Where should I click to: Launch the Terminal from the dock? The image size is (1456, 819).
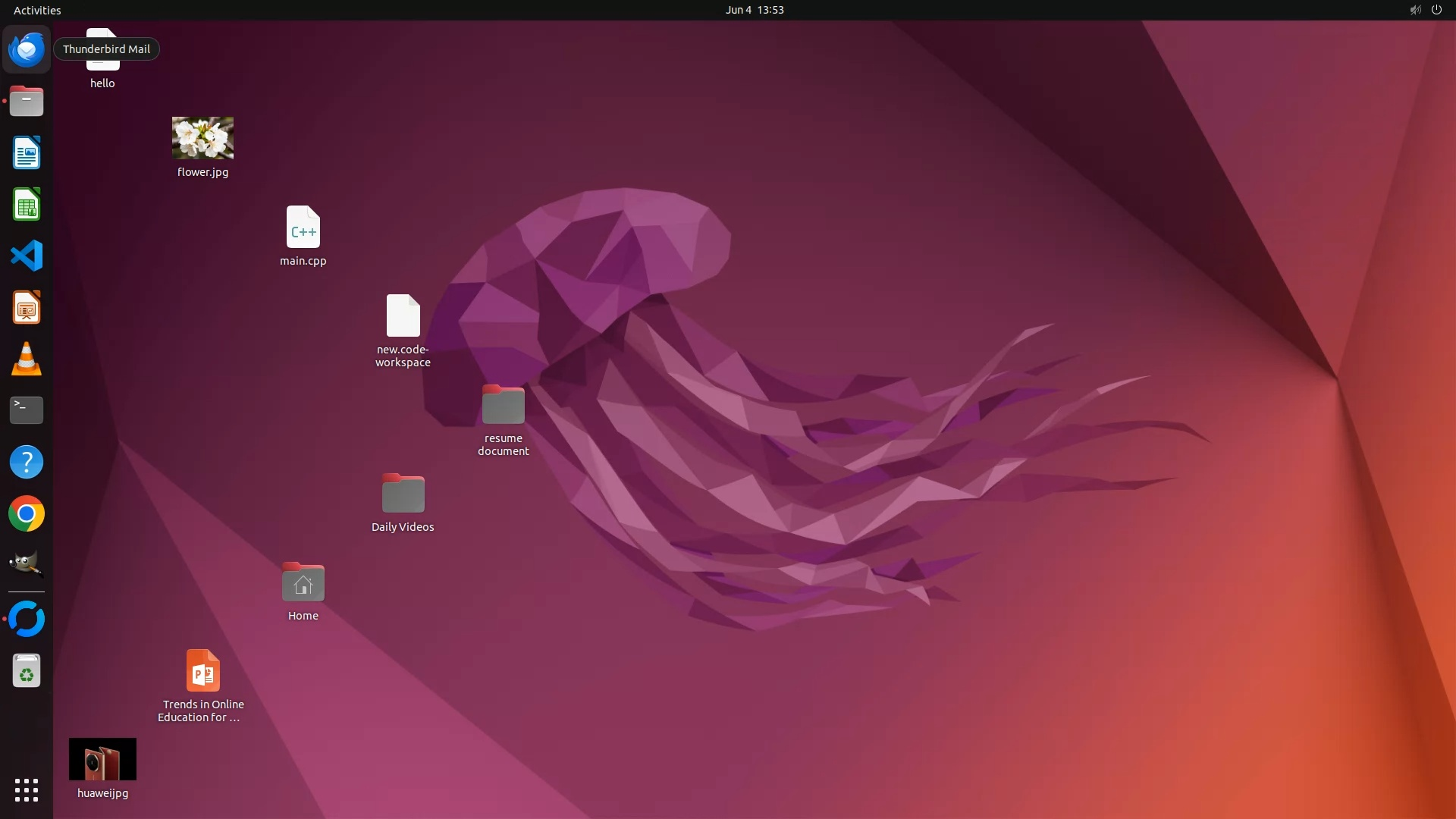tap(27, 410)
